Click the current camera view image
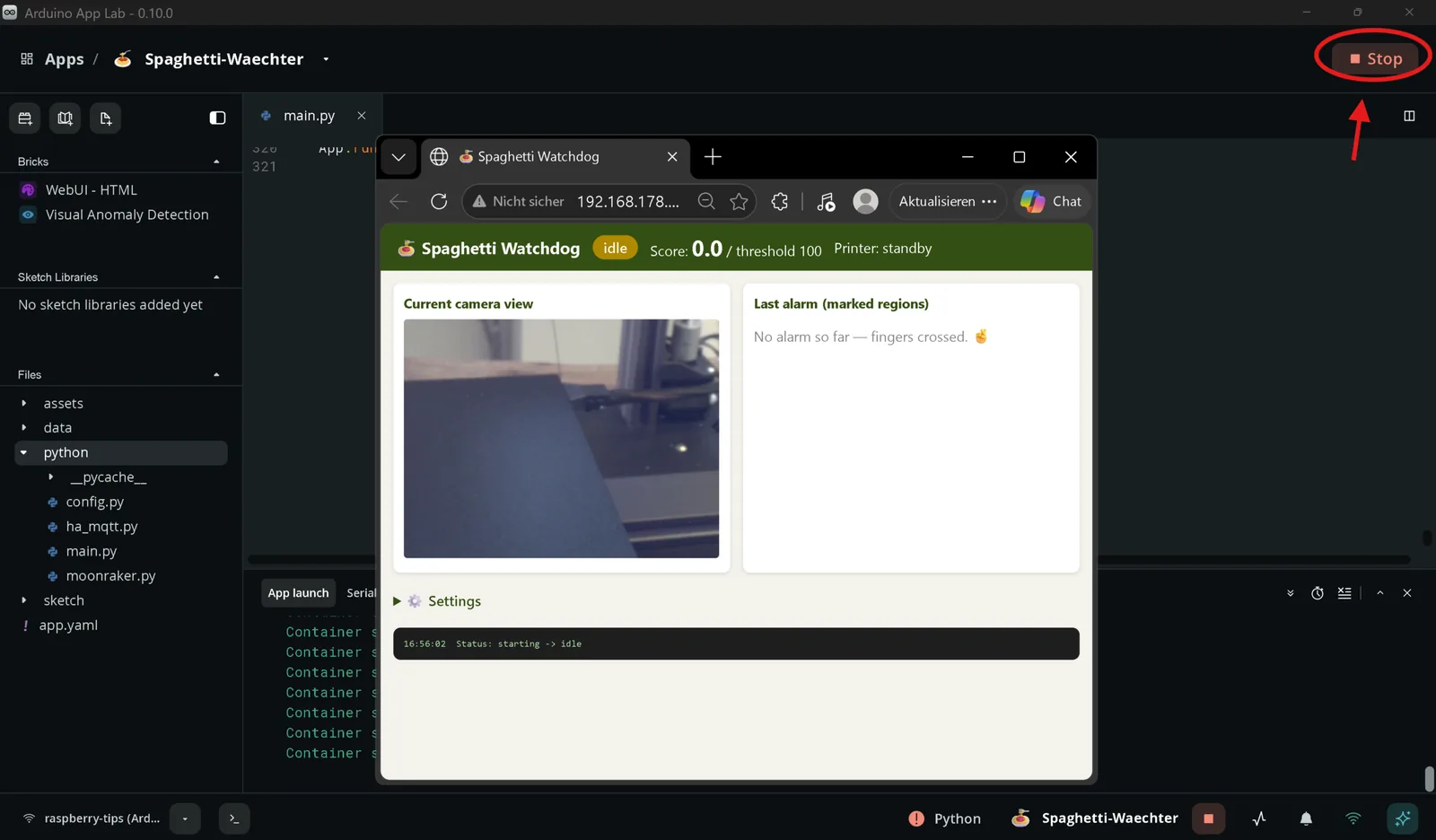Screen dimensions: 1436x840 (561, 439)
